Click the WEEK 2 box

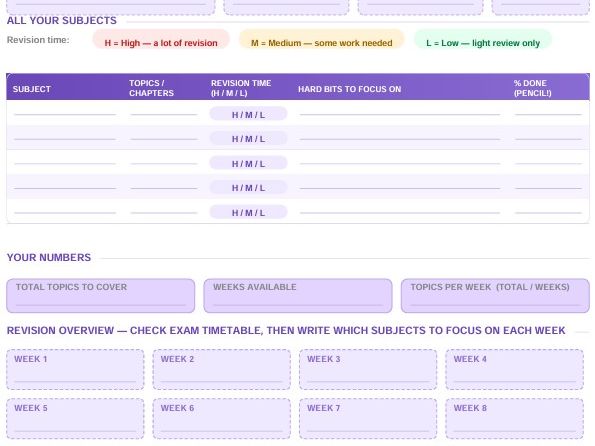click(x=222, y=369)
